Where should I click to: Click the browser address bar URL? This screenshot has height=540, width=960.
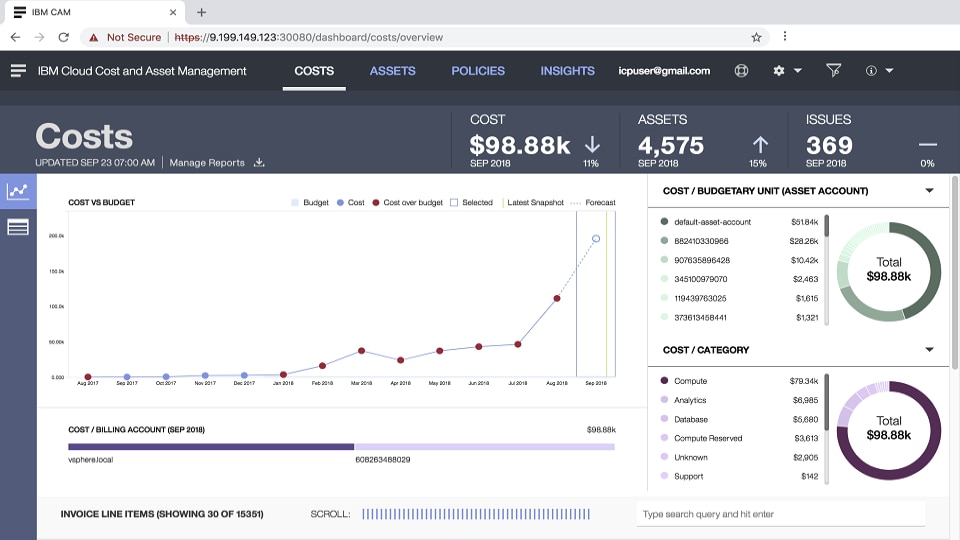(309, 37)
